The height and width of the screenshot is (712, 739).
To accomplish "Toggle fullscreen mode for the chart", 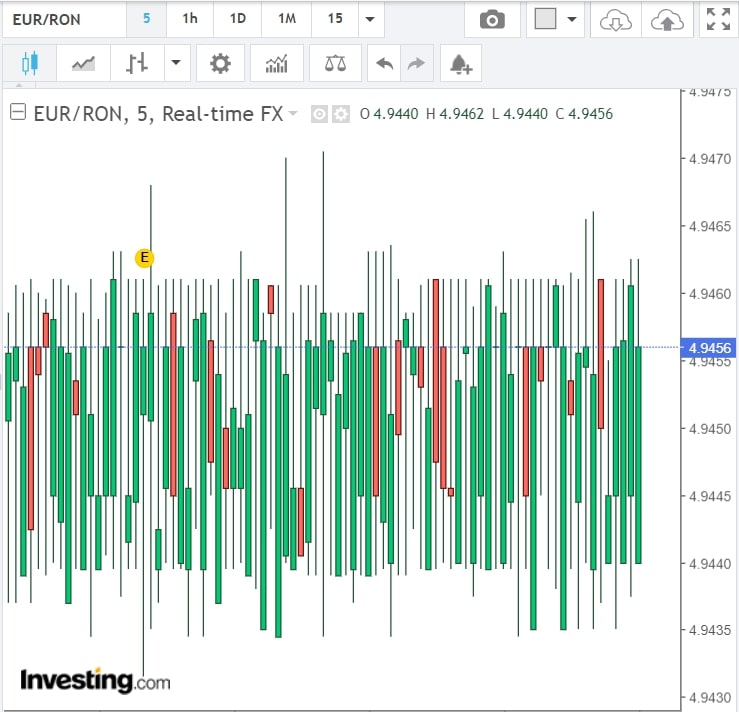I will coord(717,19).
